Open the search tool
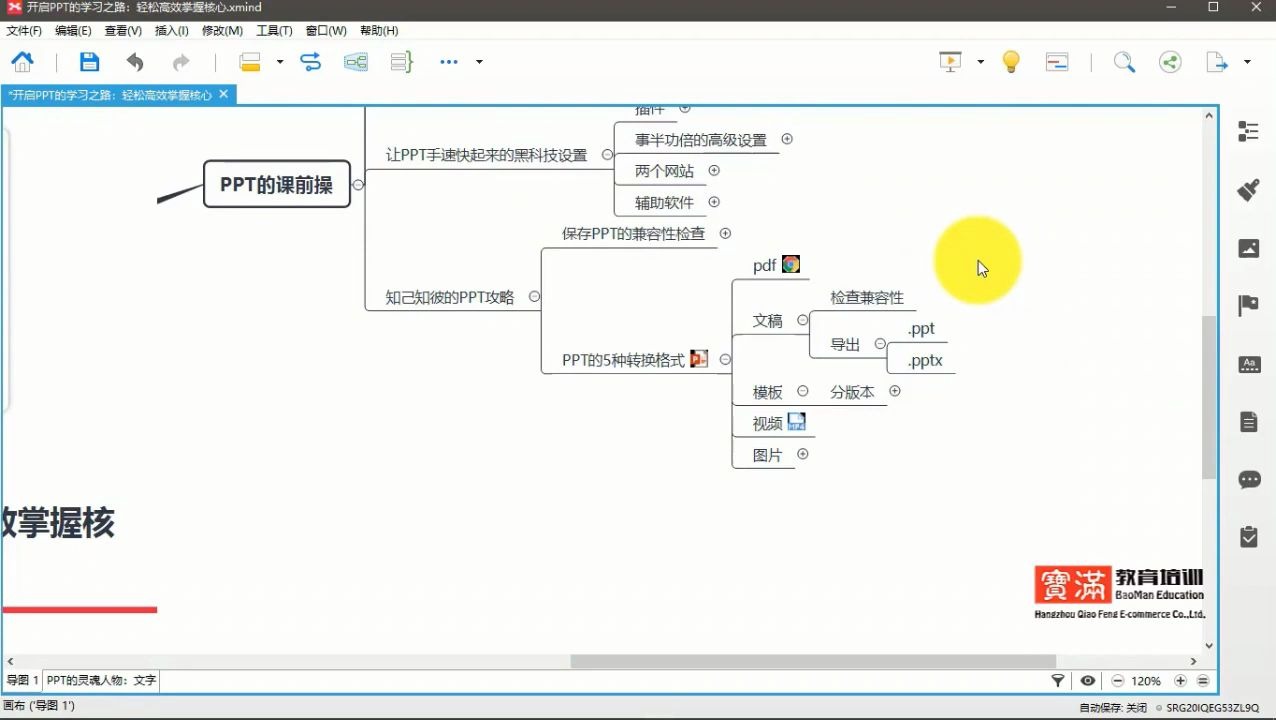The width and height of the screenshot is (1276, 720). pyautogui.click(x=1124, y=62)
